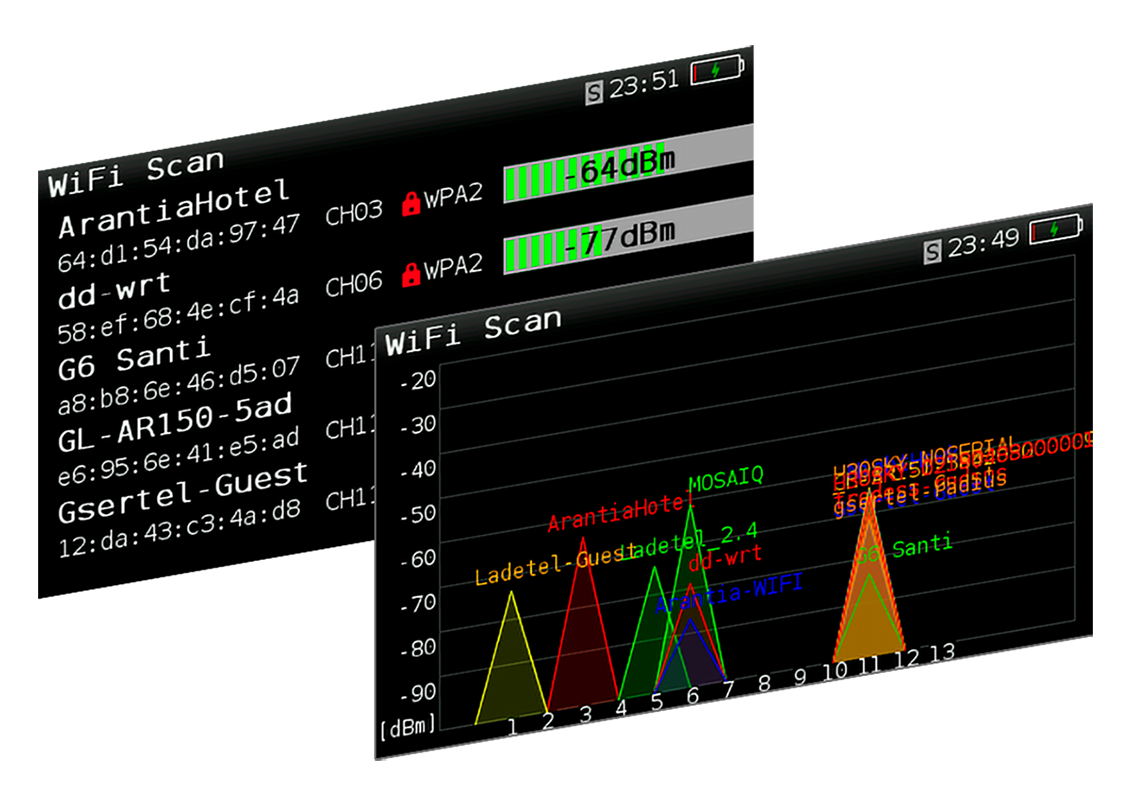Screen dimensions: 1131x800
Task: Click the red lock icon on the dd-wrt row
Action: [x=411, y=273]
